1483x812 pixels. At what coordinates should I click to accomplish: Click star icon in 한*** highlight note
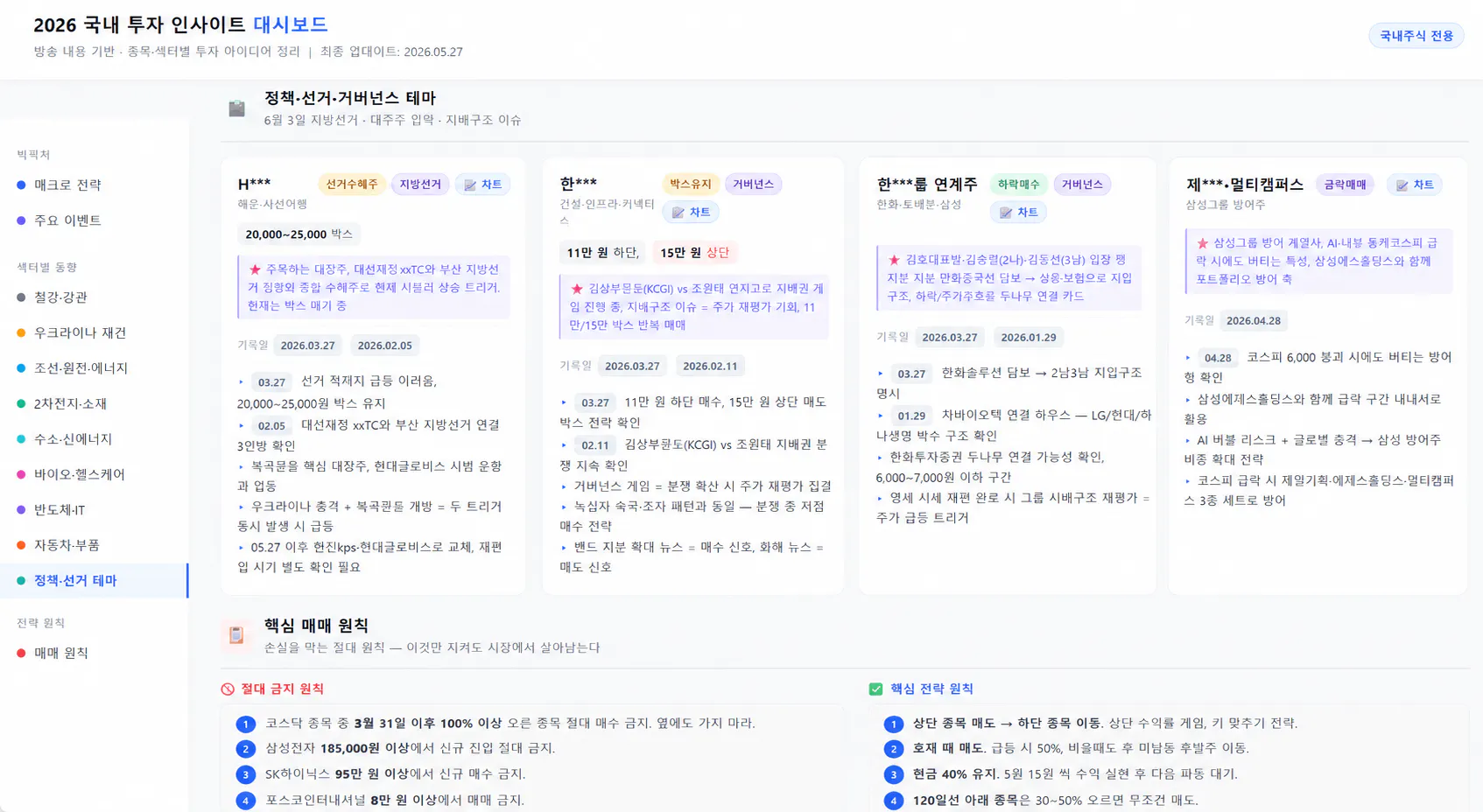(x=577, y=289)
